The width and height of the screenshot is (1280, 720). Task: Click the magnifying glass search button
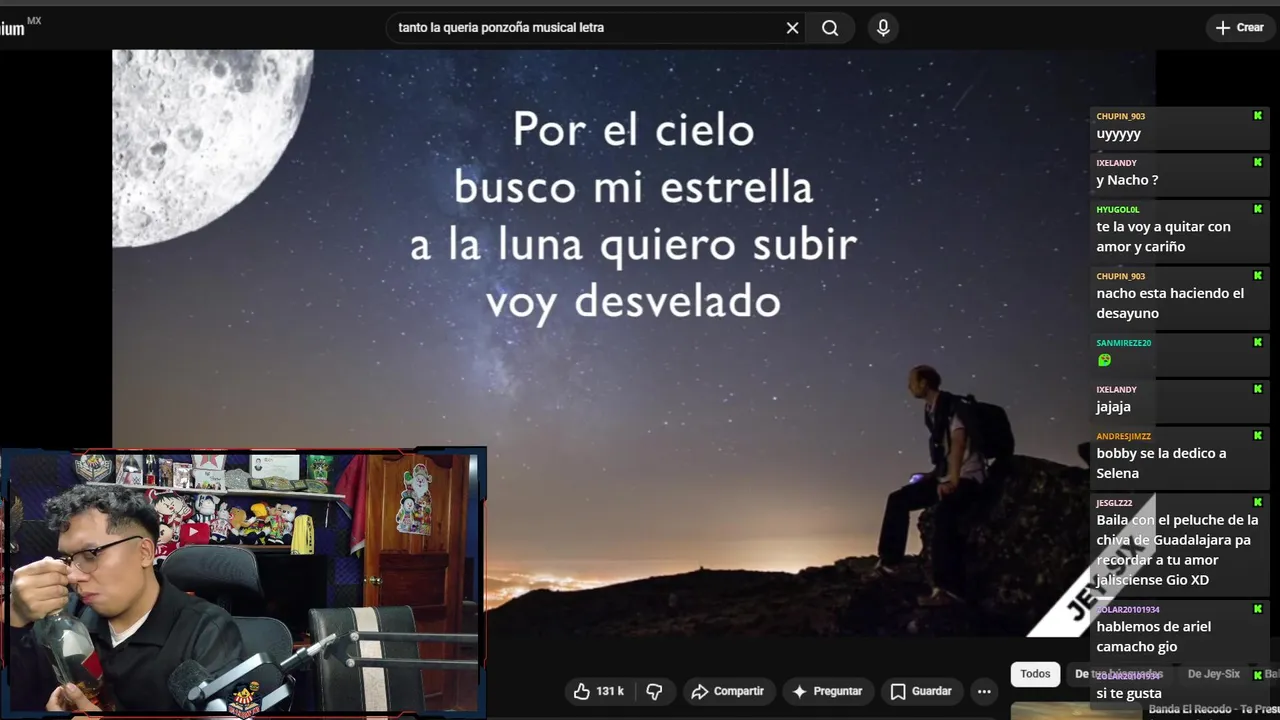(830, 28)
